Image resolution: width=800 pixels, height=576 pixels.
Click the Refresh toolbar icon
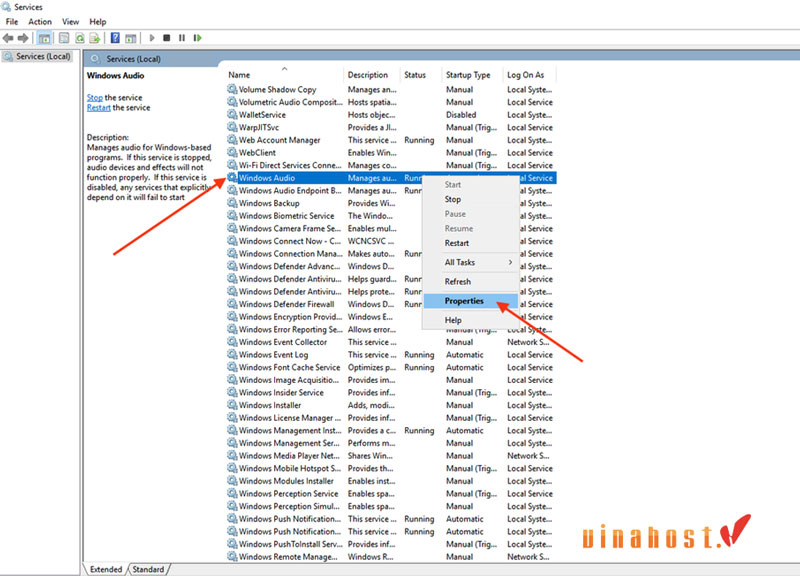[79, 38]
